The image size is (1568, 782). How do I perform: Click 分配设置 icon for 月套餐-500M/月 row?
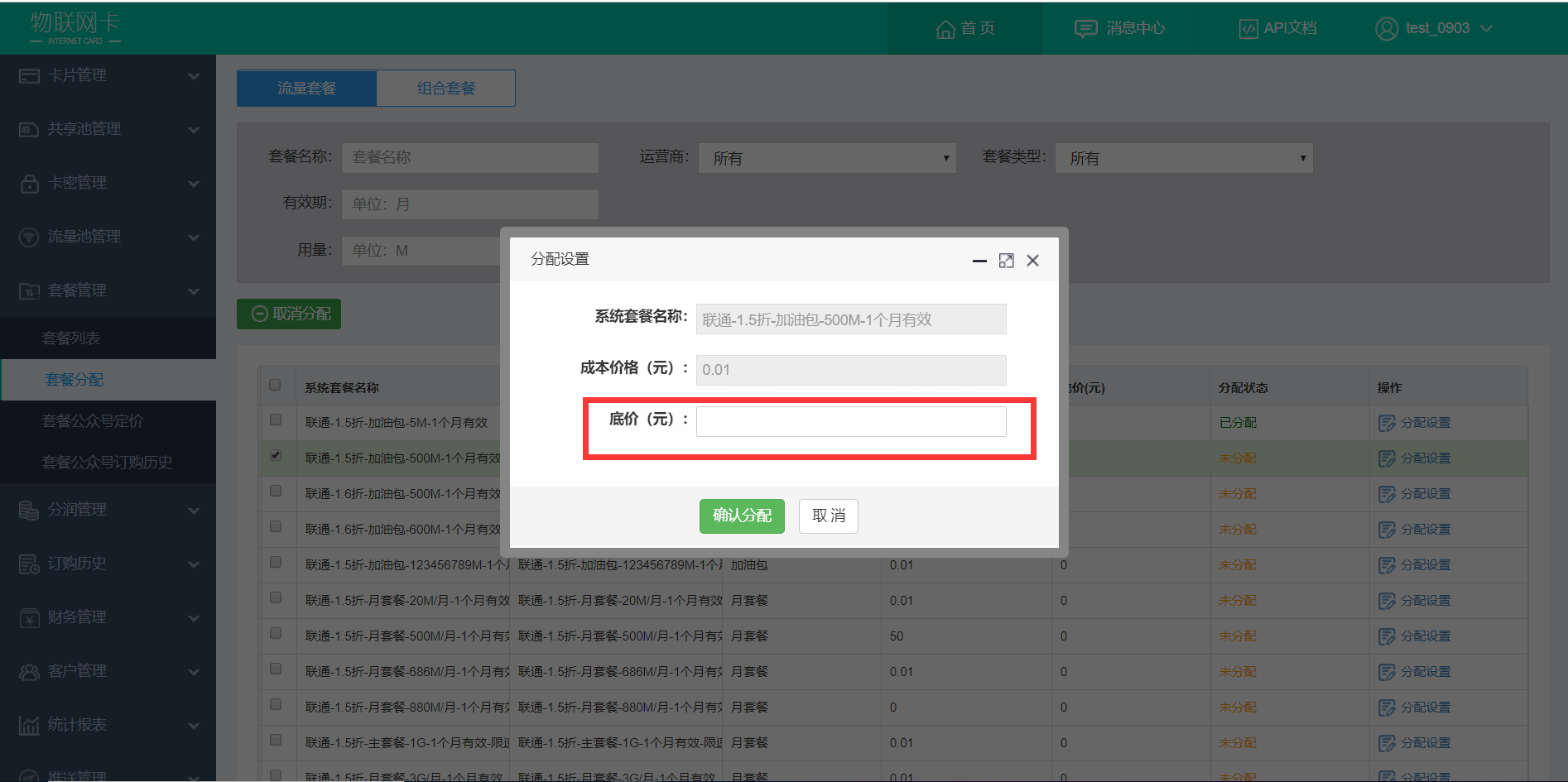tap(1387, 637)
